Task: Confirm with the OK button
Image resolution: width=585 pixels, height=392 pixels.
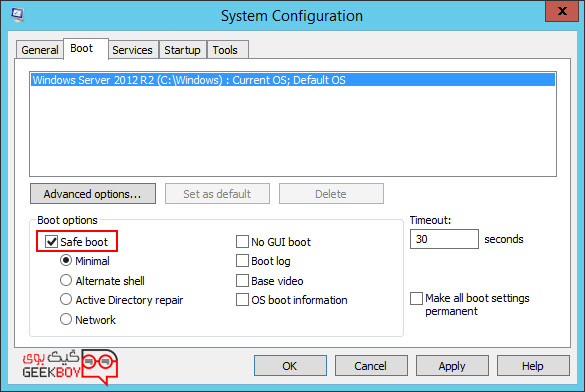Action: click(x=290, y=366)
